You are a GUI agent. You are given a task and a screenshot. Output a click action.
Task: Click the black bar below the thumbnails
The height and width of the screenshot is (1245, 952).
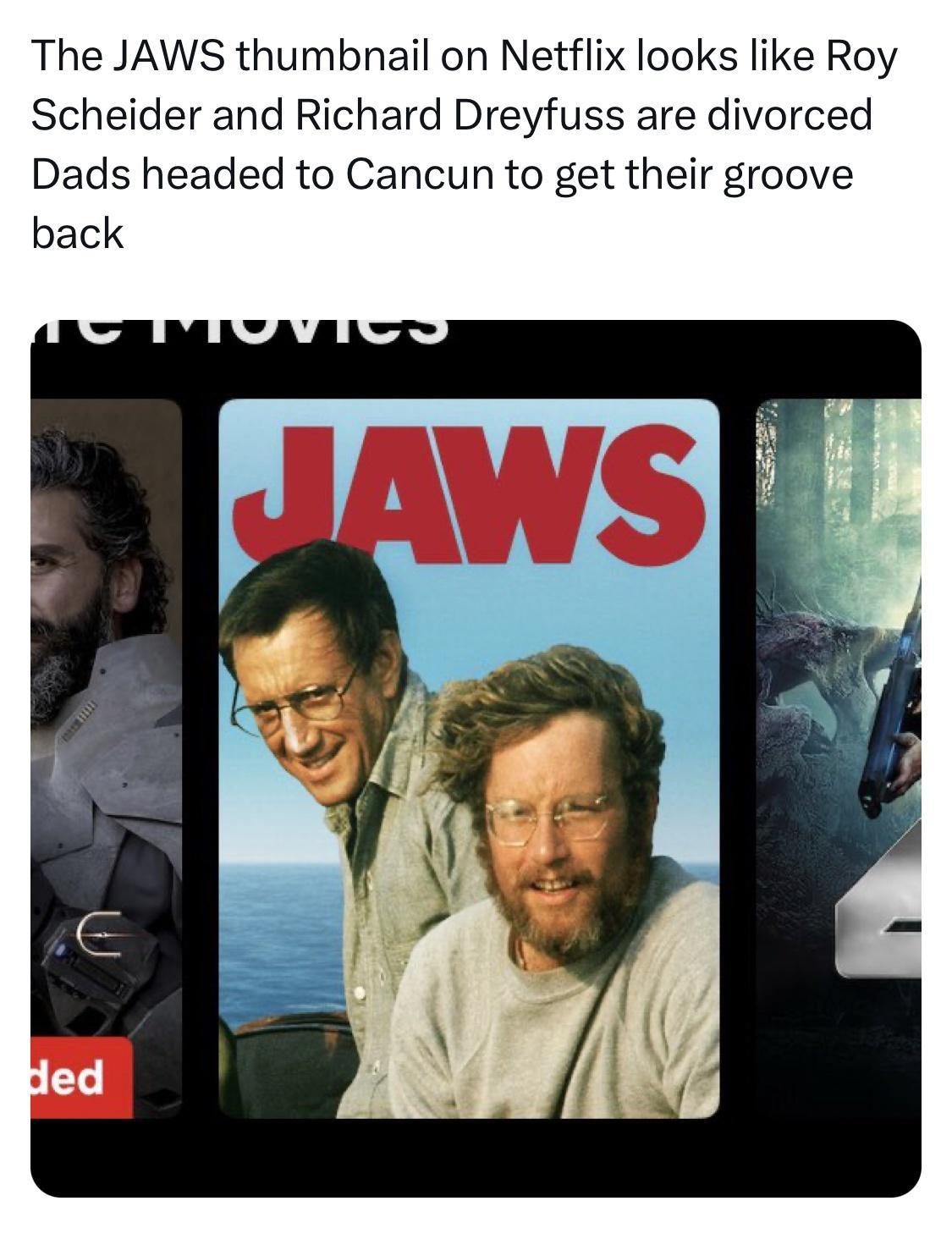point(476,1157)
